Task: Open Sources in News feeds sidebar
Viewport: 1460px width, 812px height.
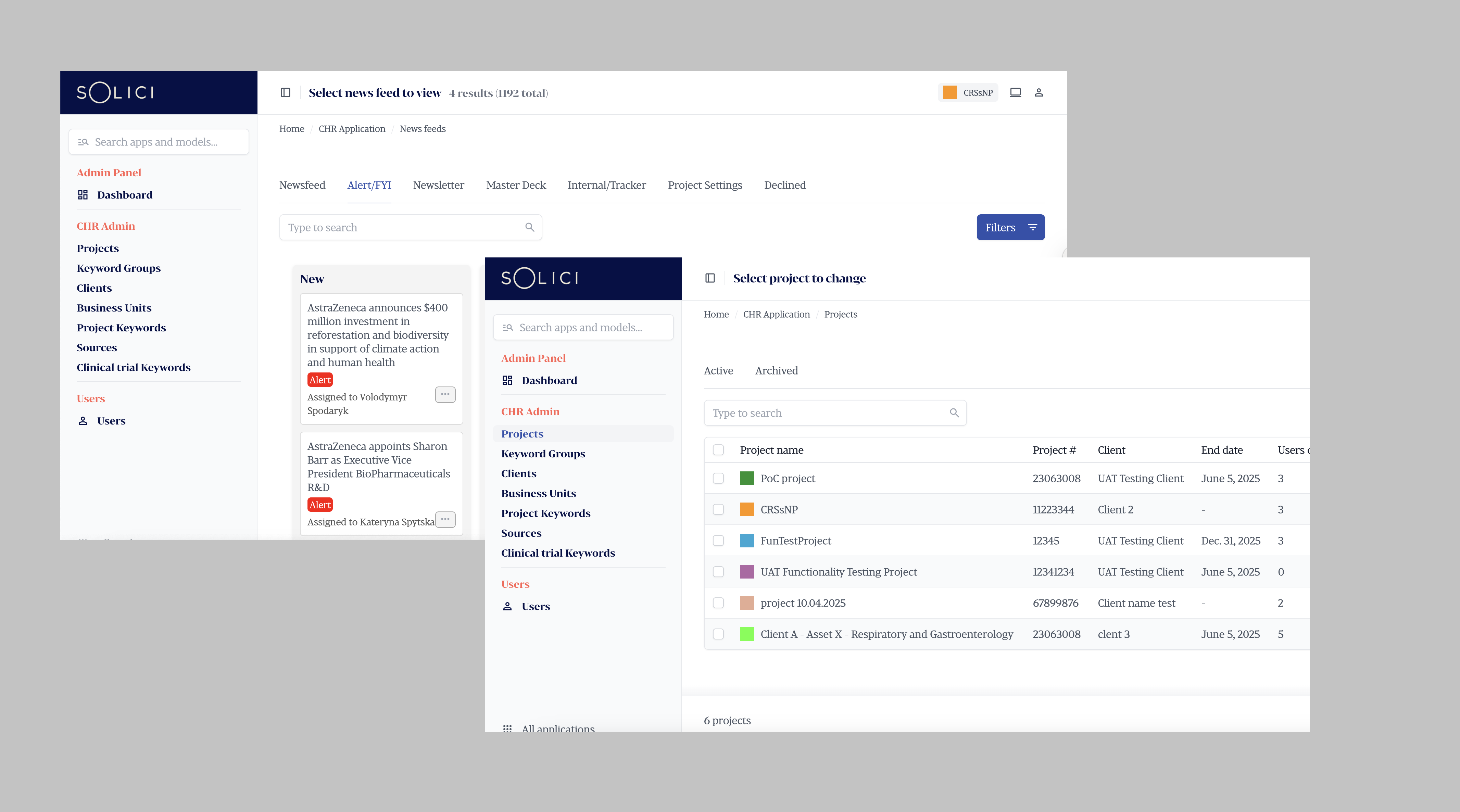Action: pyautogui.click(x=97, y=348)
